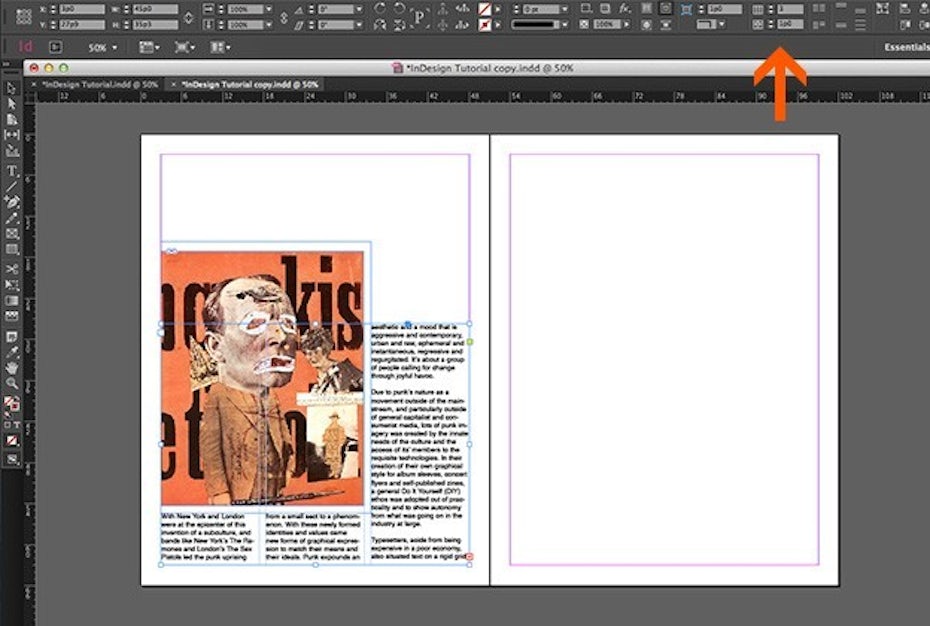Open effects with the fx icon

point(624,8)
